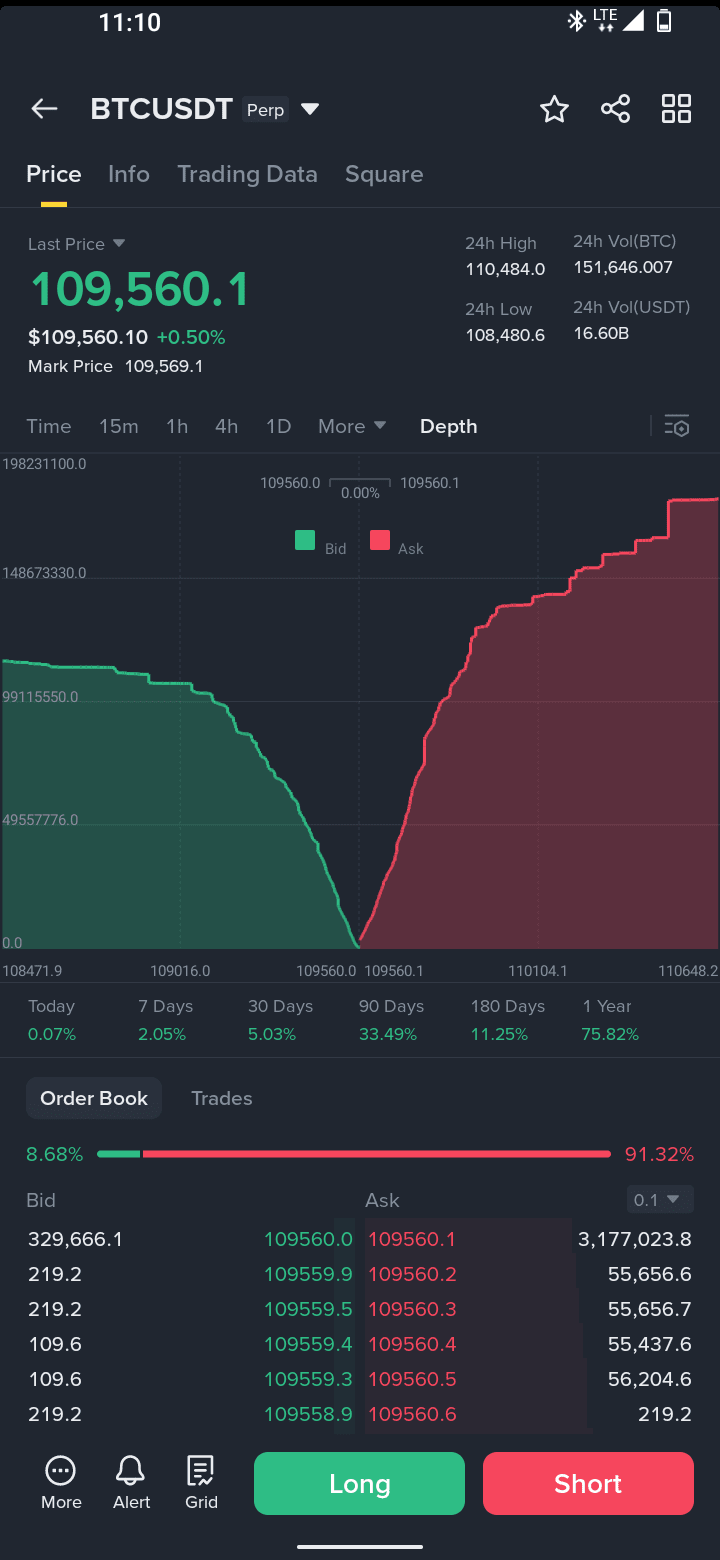Select ask price 109560.5
This screenshot has height=1560, width=720.
pos(412,1379)
